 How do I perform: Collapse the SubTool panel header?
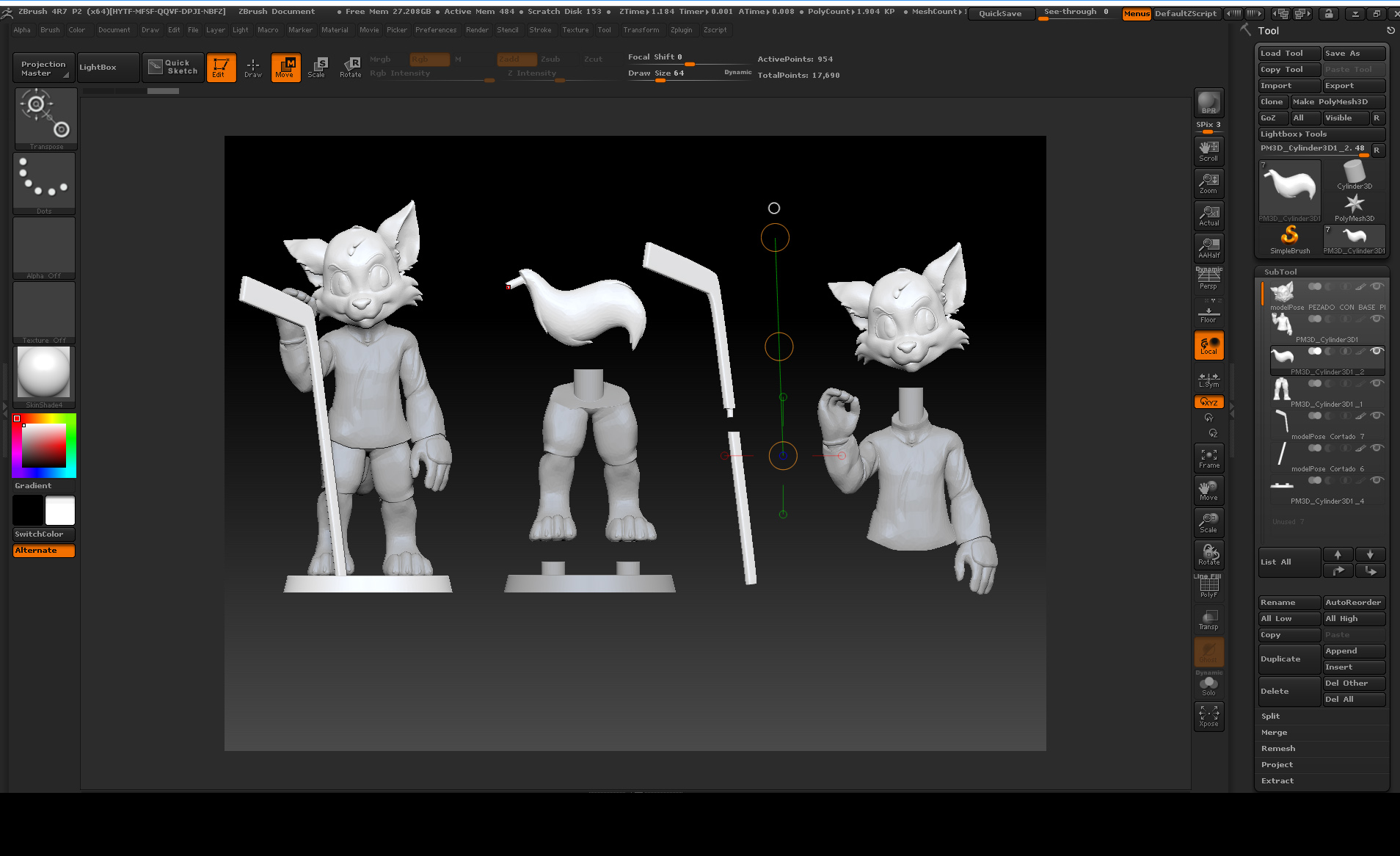point(1280,272)
